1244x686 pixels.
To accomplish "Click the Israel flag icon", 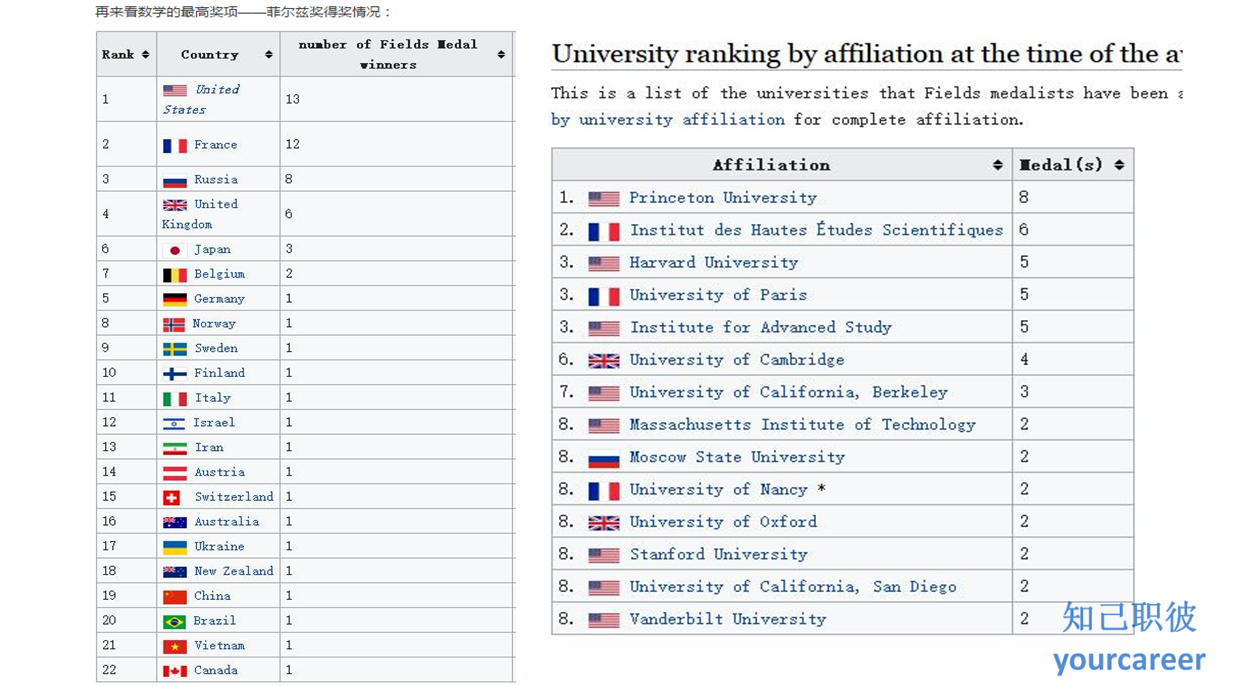I will 174,423.
